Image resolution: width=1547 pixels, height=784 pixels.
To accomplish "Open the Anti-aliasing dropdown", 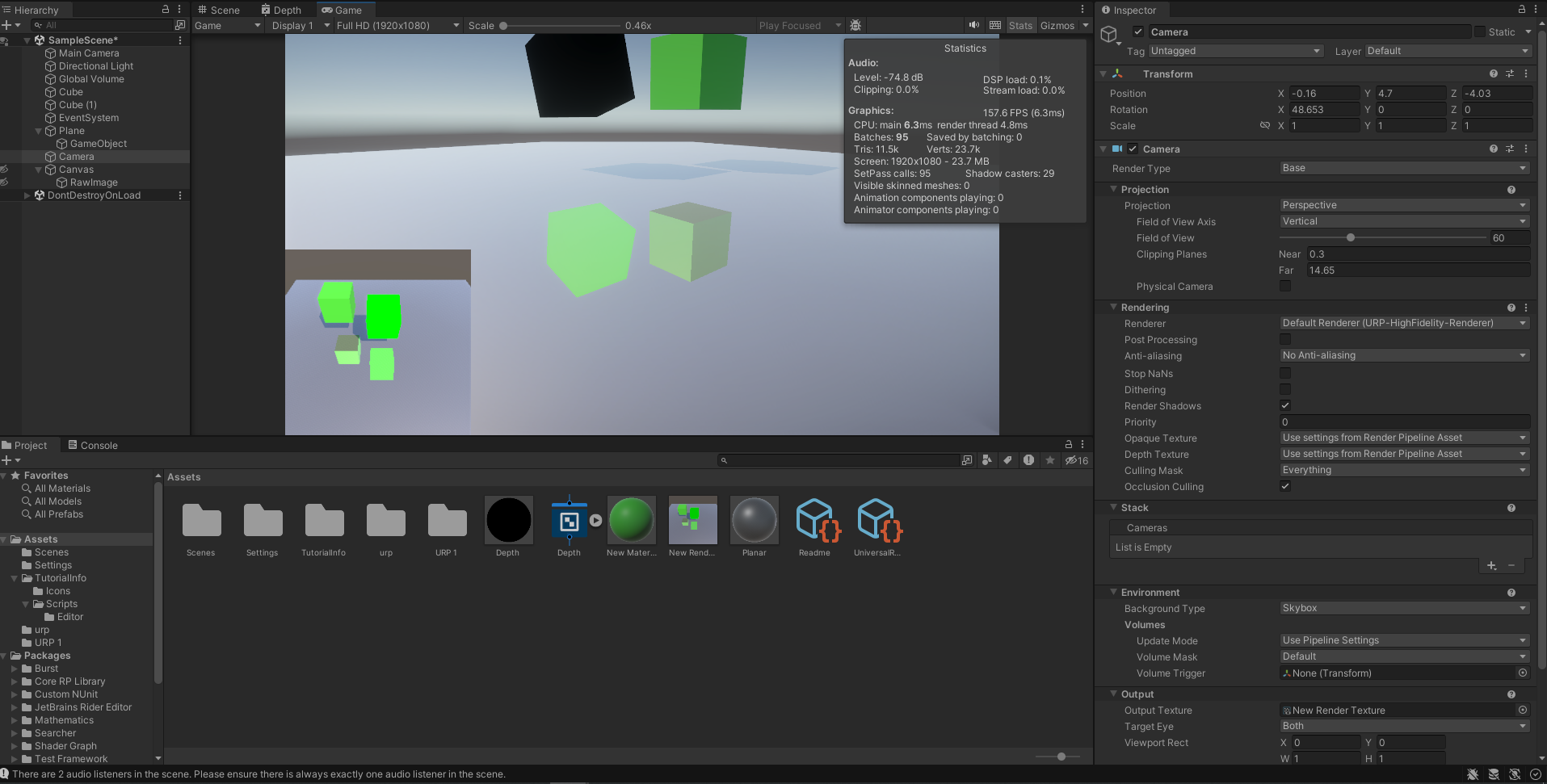I will click(x=1404, y=355).
